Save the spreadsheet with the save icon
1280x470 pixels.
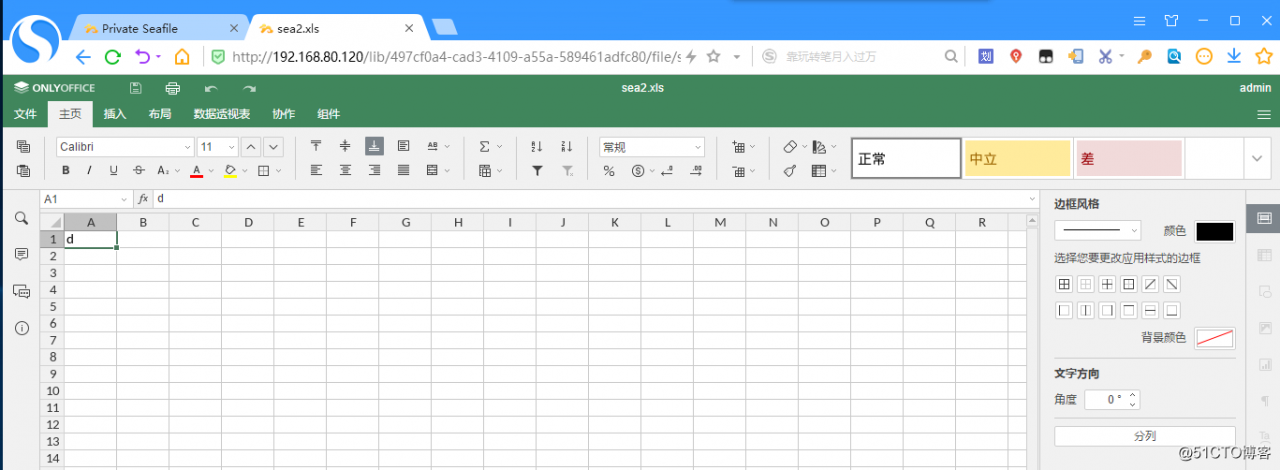[135, 88]
